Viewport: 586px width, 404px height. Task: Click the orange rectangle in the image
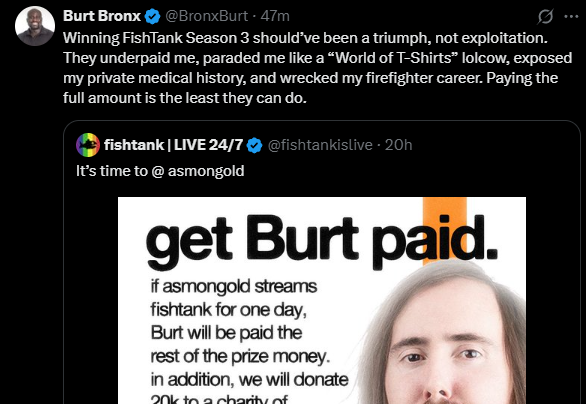(444, 231)
